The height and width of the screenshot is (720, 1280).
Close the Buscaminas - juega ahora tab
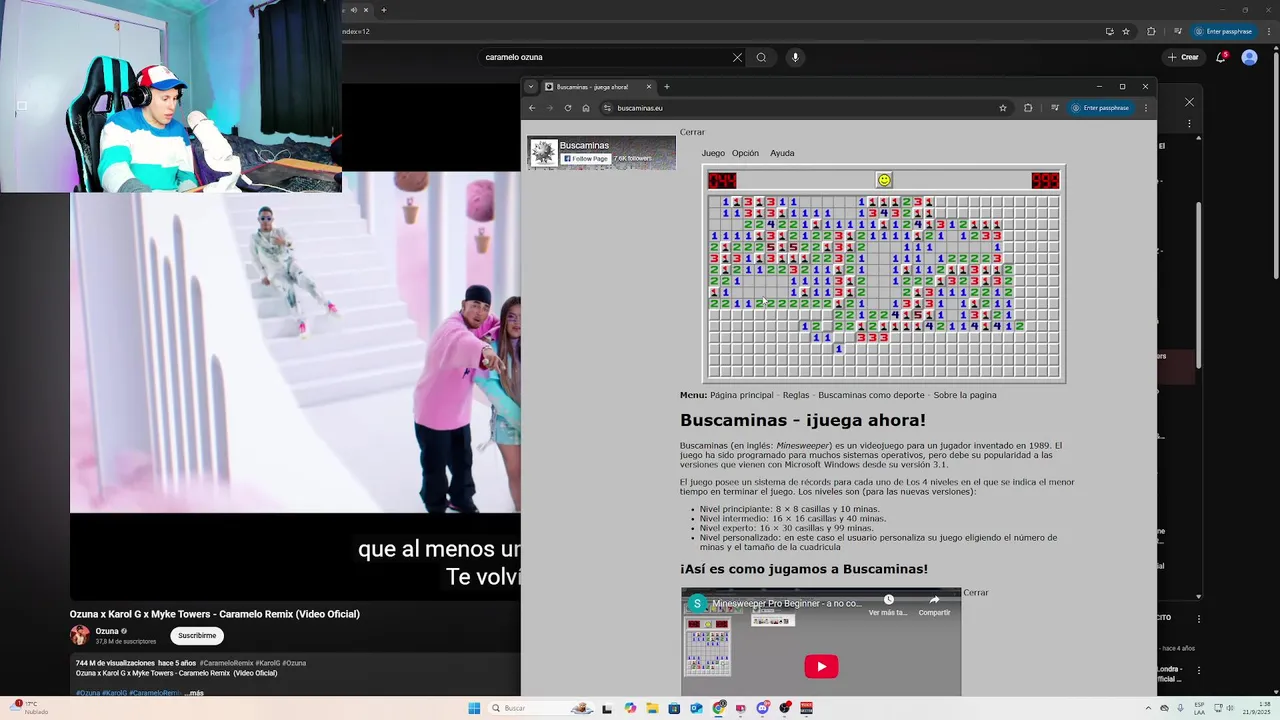tap(649, 87)
